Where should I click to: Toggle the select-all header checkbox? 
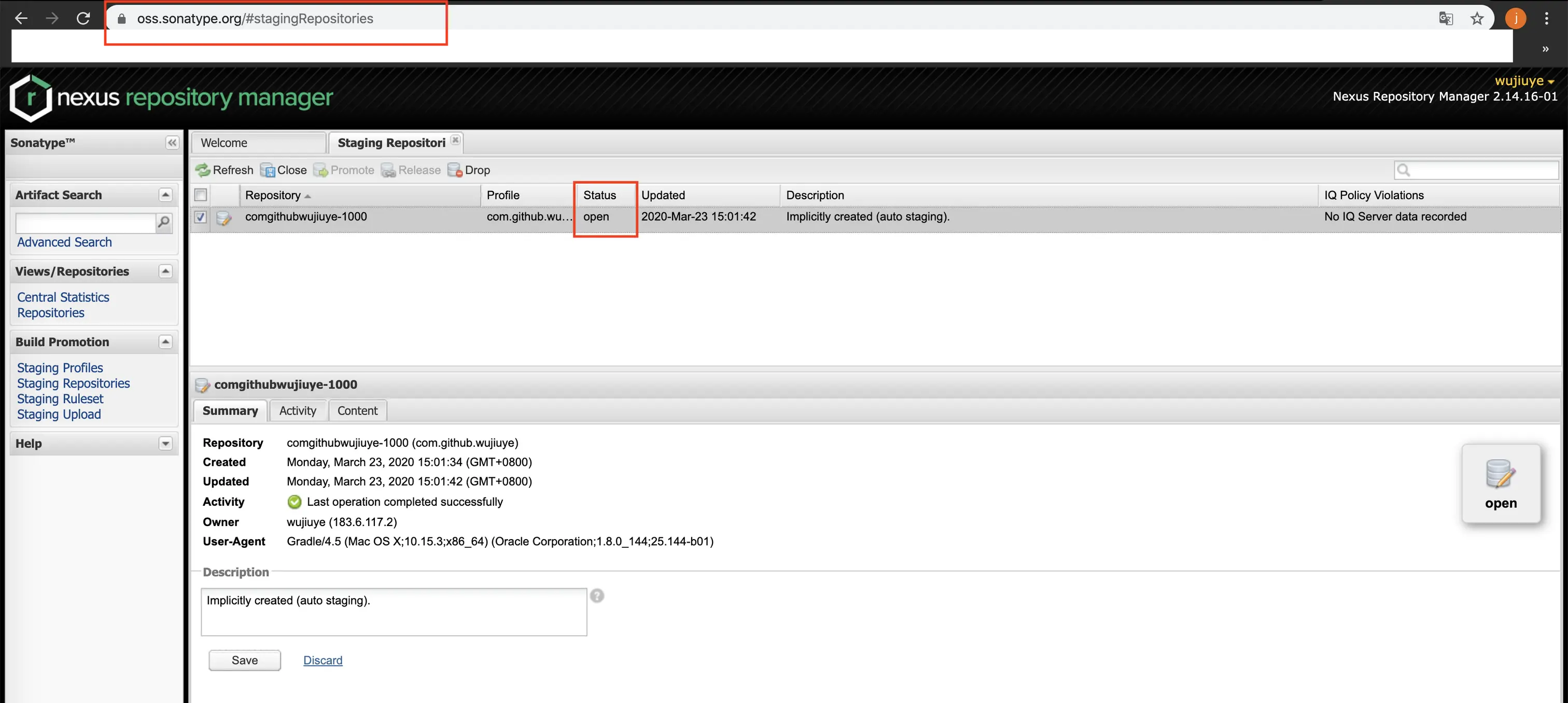200,195
